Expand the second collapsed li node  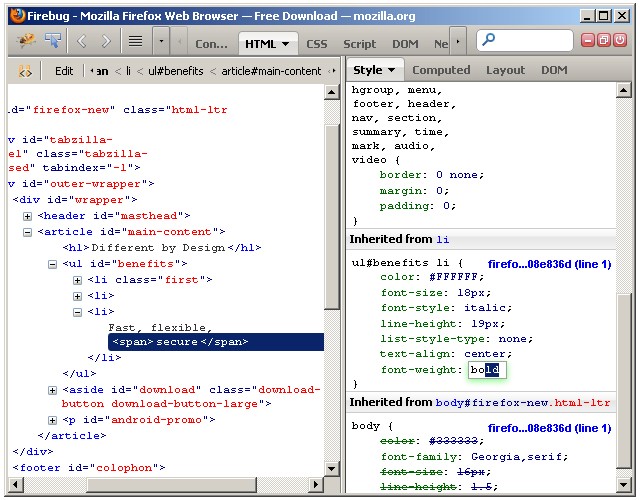[77, 296]
